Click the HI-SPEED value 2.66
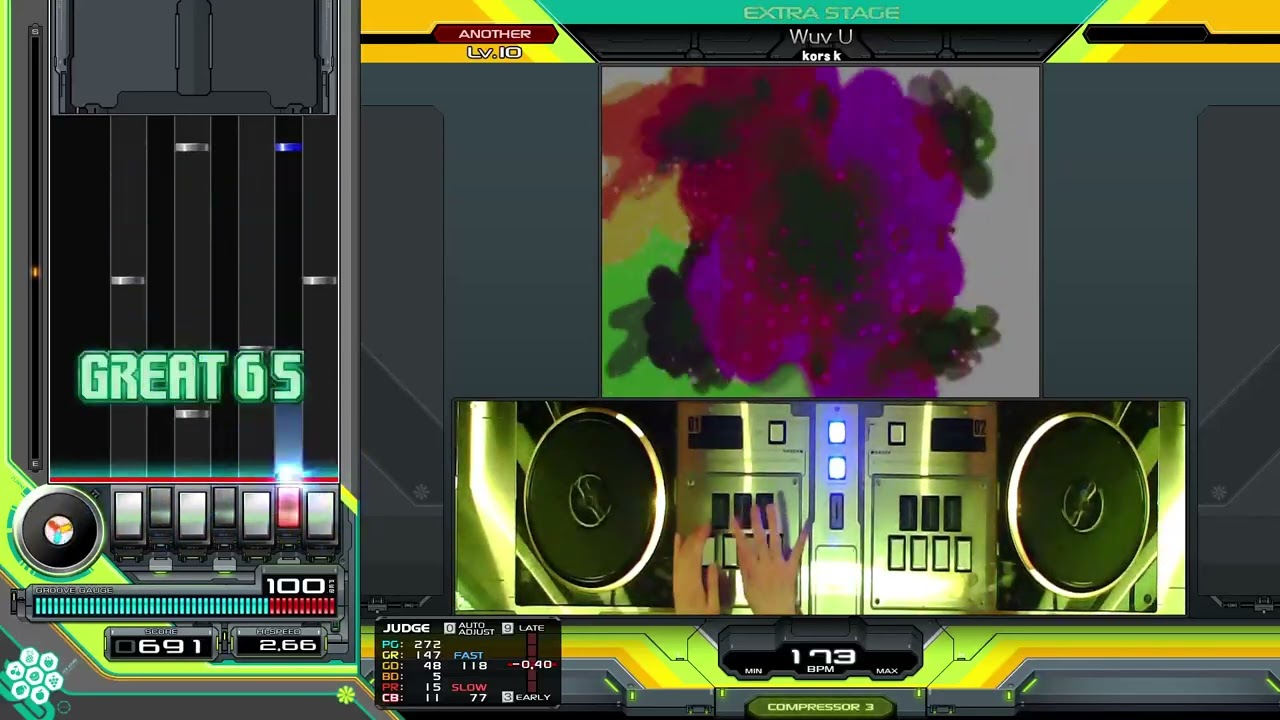 tap(287, 646)
